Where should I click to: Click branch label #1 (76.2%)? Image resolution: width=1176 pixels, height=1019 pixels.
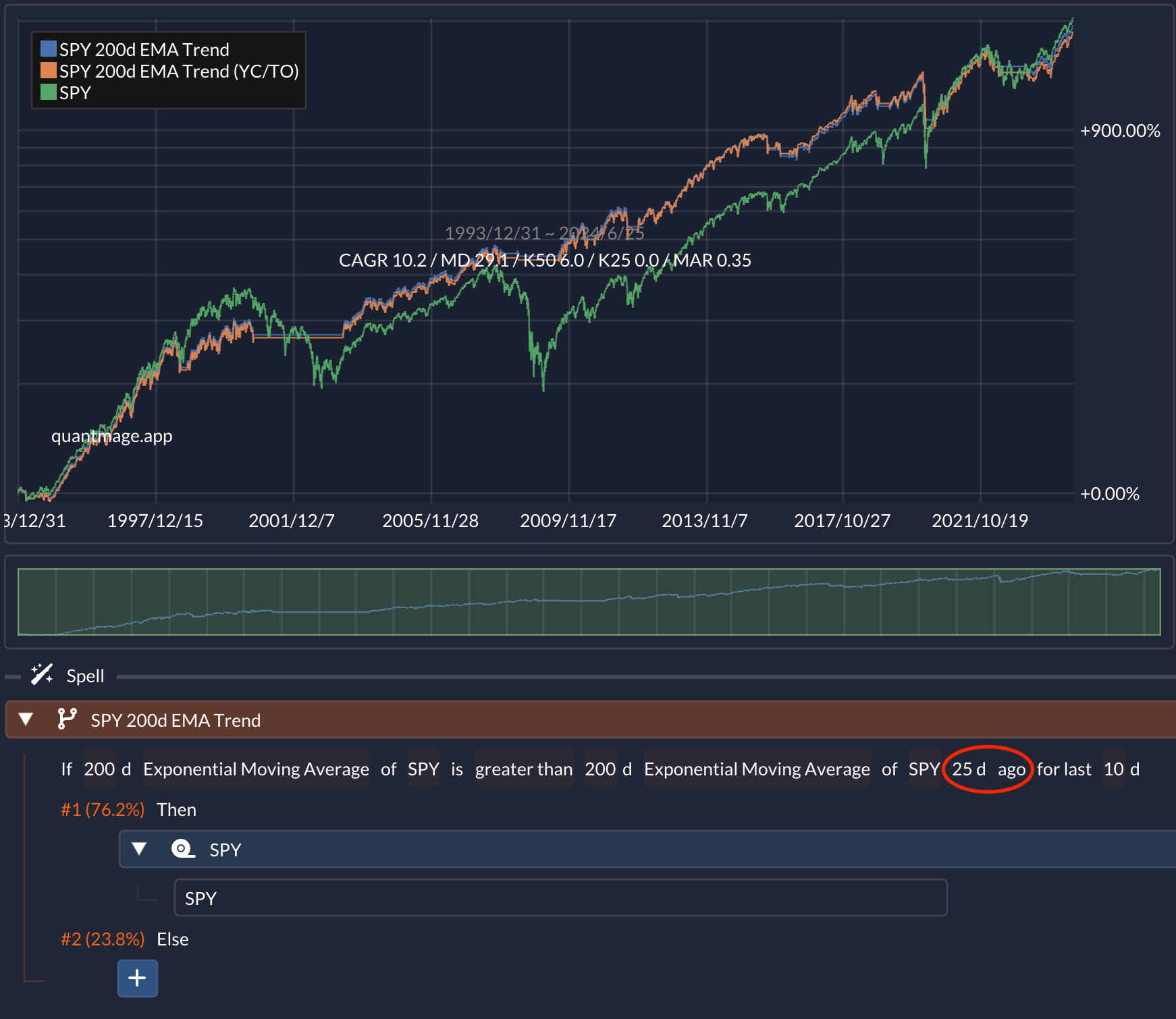pos(103,810)
